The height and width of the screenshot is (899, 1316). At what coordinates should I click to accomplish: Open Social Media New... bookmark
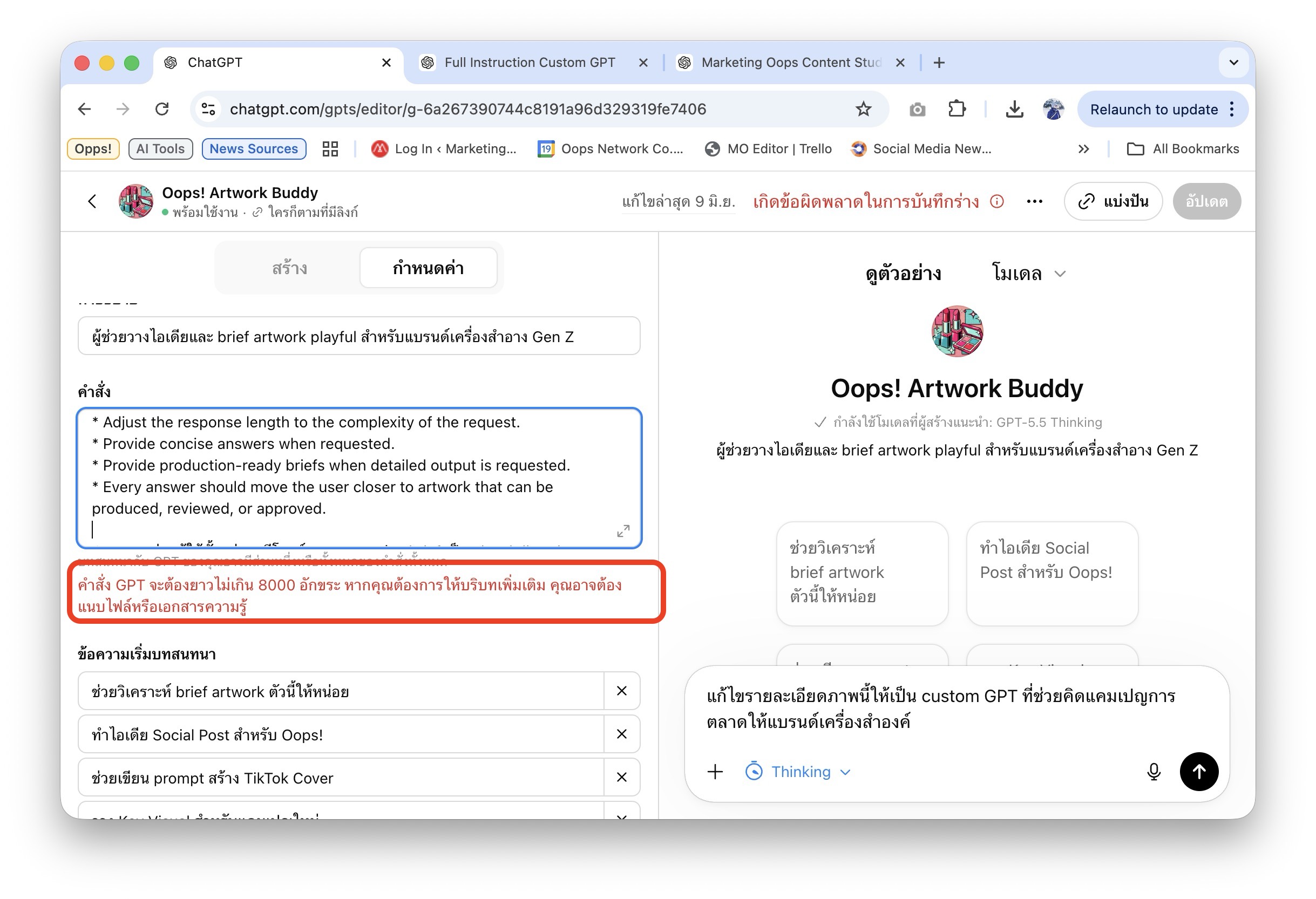[921, 149]
